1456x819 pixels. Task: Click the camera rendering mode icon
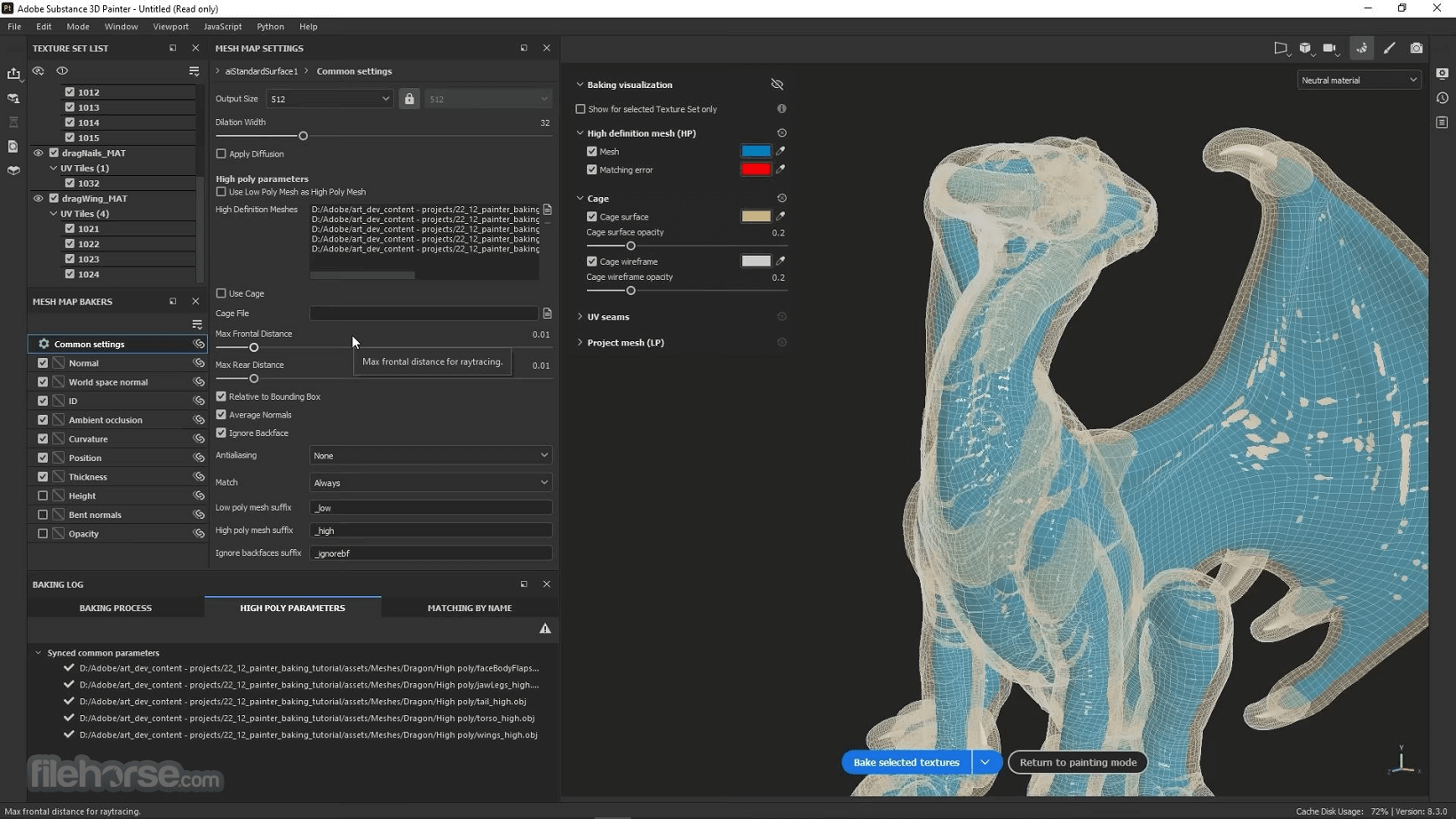pyautogui.click(x=1416, y=48)
